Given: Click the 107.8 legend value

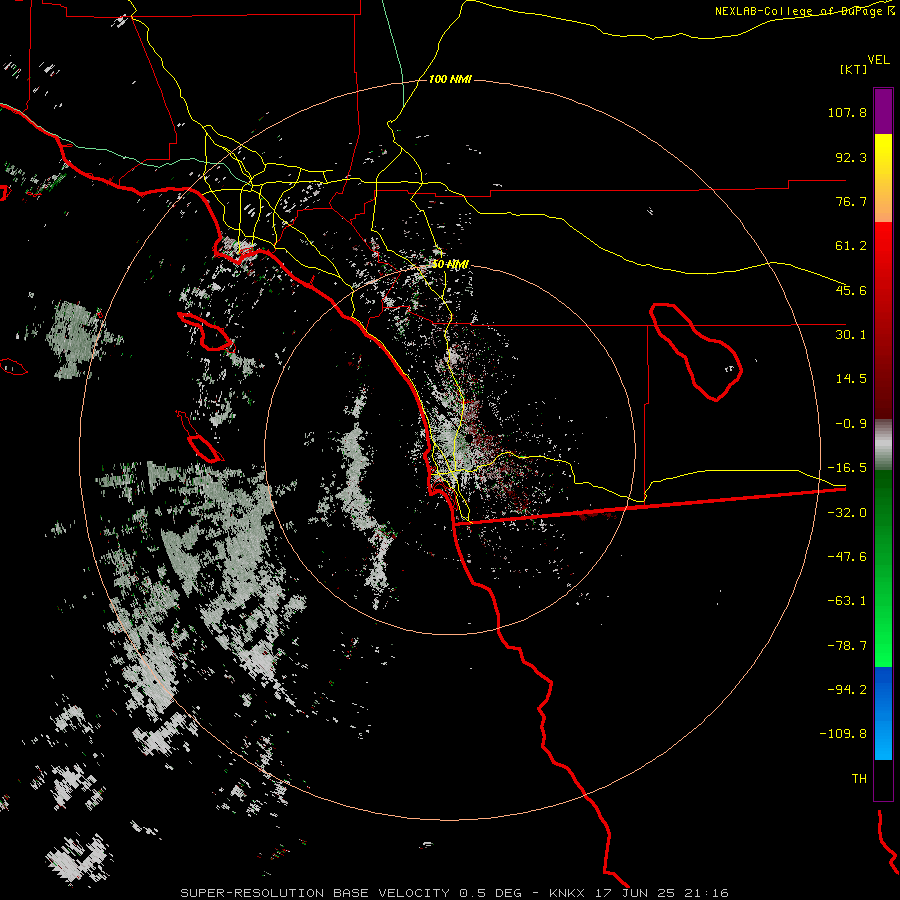Looking at the screenshot, I should pyautogui.click(x=847, y=112).
